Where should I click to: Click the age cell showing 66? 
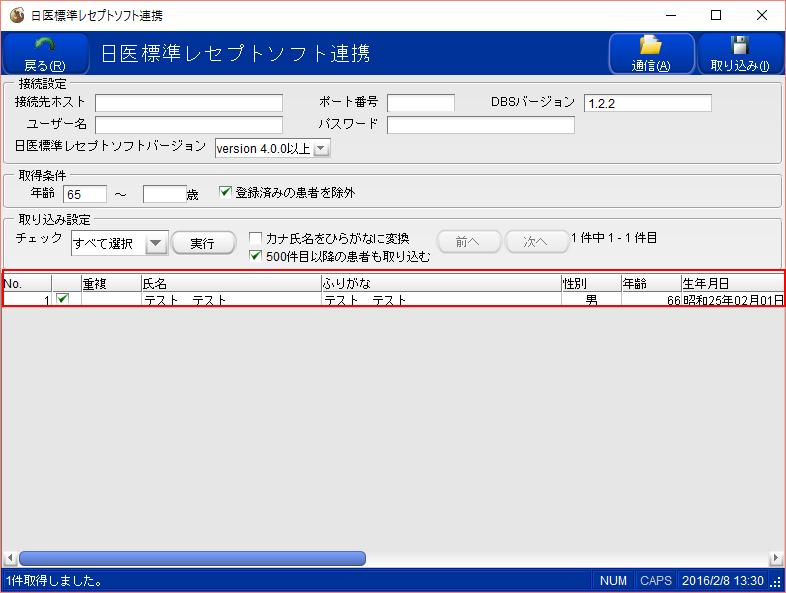coord(651,299)
